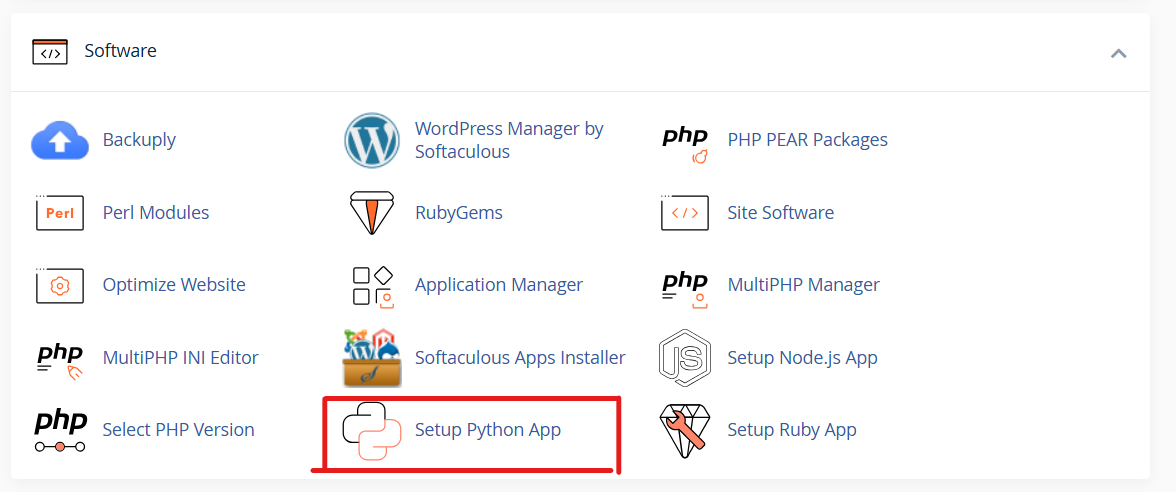Click the Python logo icon

click(372, 431)
